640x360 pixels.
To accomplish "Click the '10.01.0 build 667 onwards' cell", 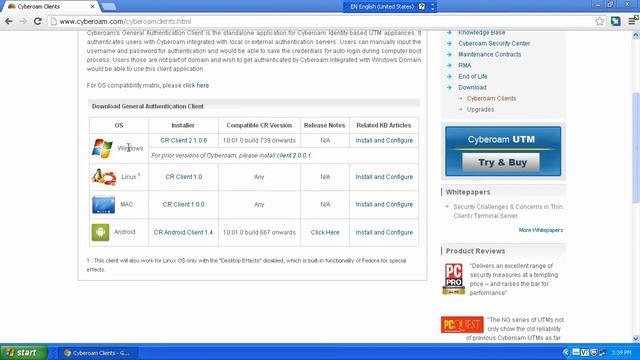I will [259, 232].
